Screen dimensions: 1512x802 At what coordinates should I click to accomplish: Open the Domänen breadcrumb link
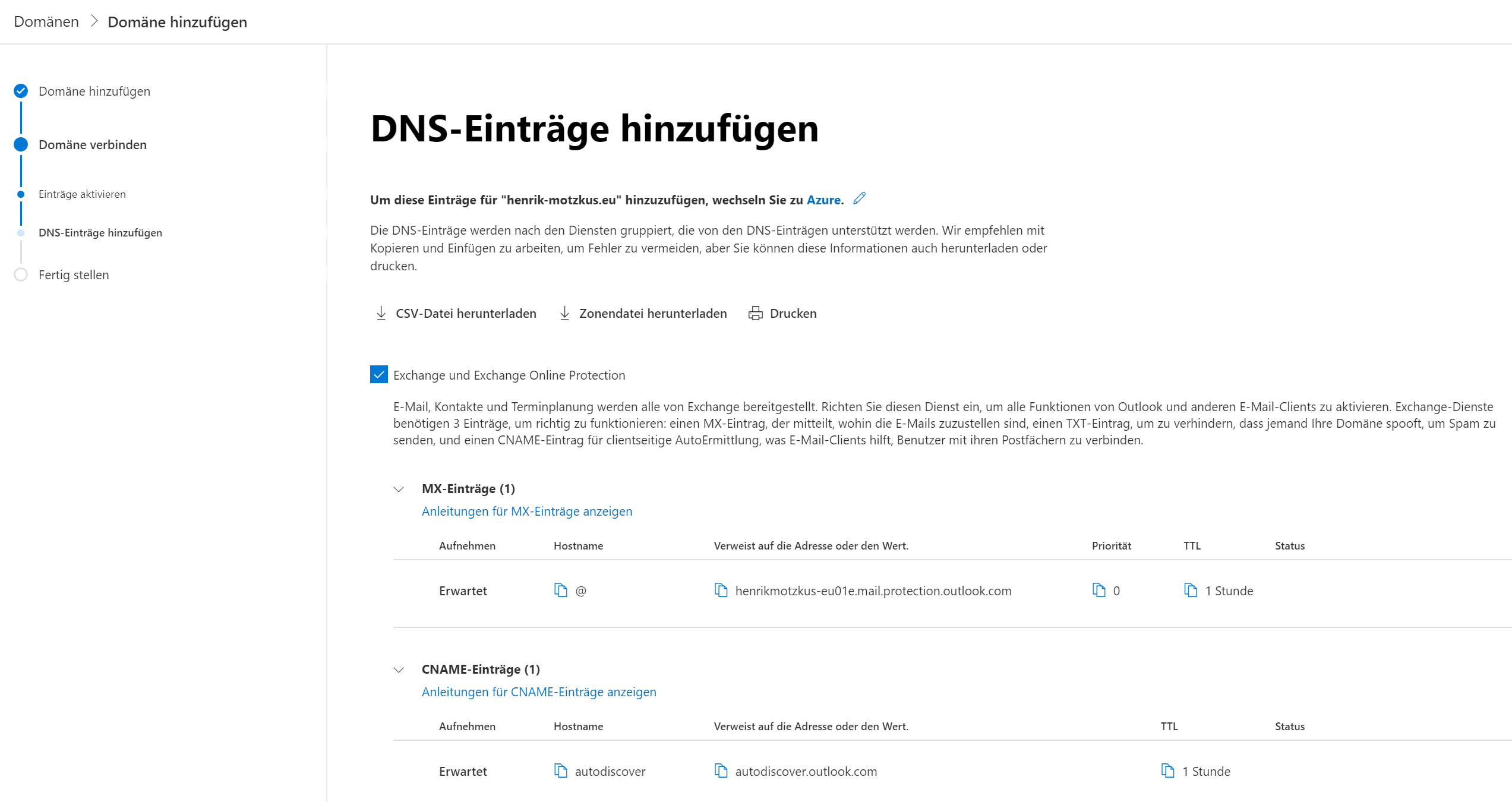coord(46,21)
